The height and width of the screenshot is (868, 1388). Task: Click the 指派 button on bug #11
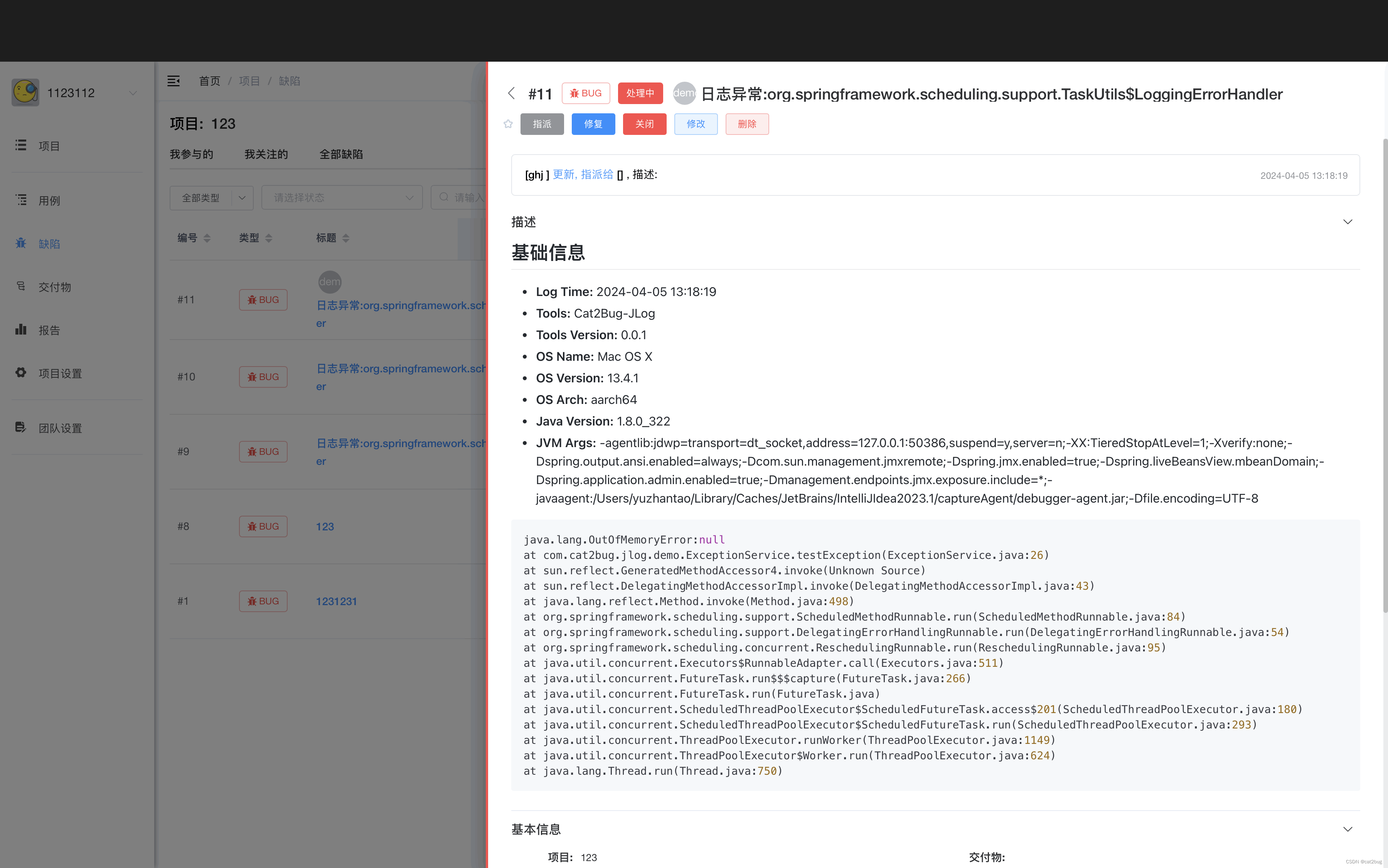pyautogui.click(x=542, y=123)
